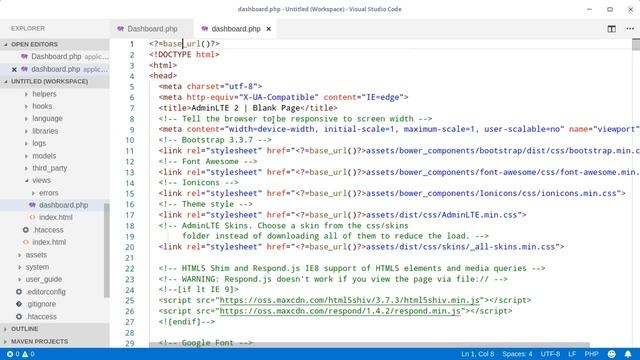
Task: Expand the models folder
Action: 44,156
